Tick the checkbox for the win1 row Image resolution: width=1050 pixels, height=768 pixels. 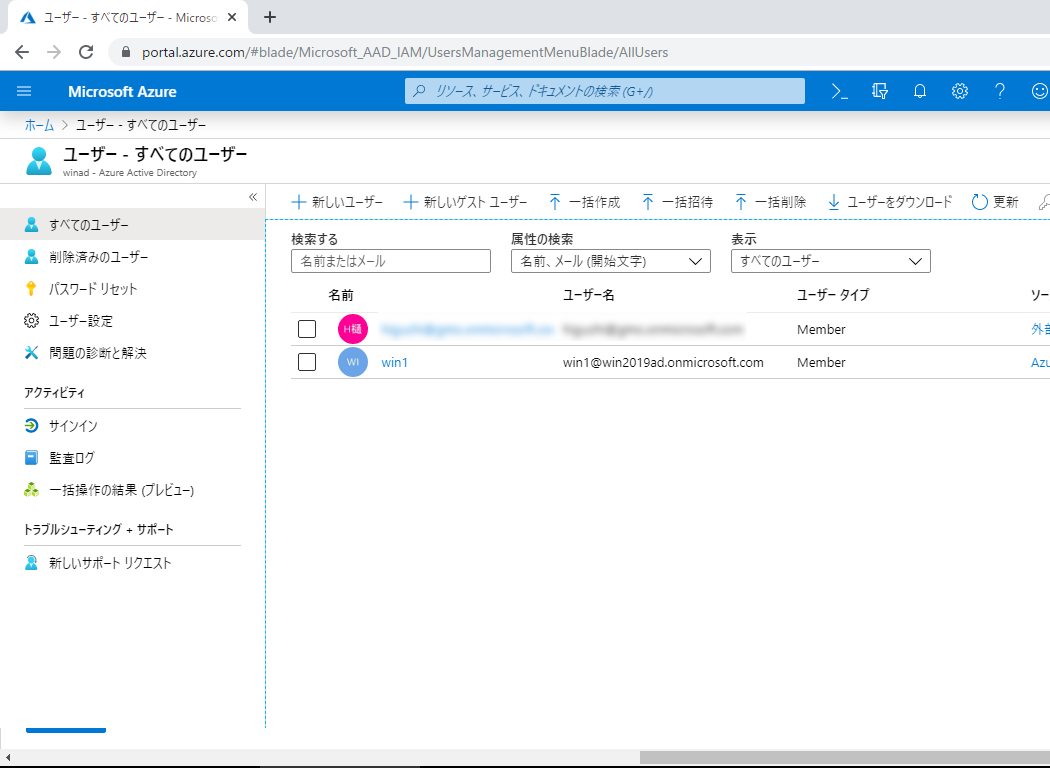[x=307, y=362]
